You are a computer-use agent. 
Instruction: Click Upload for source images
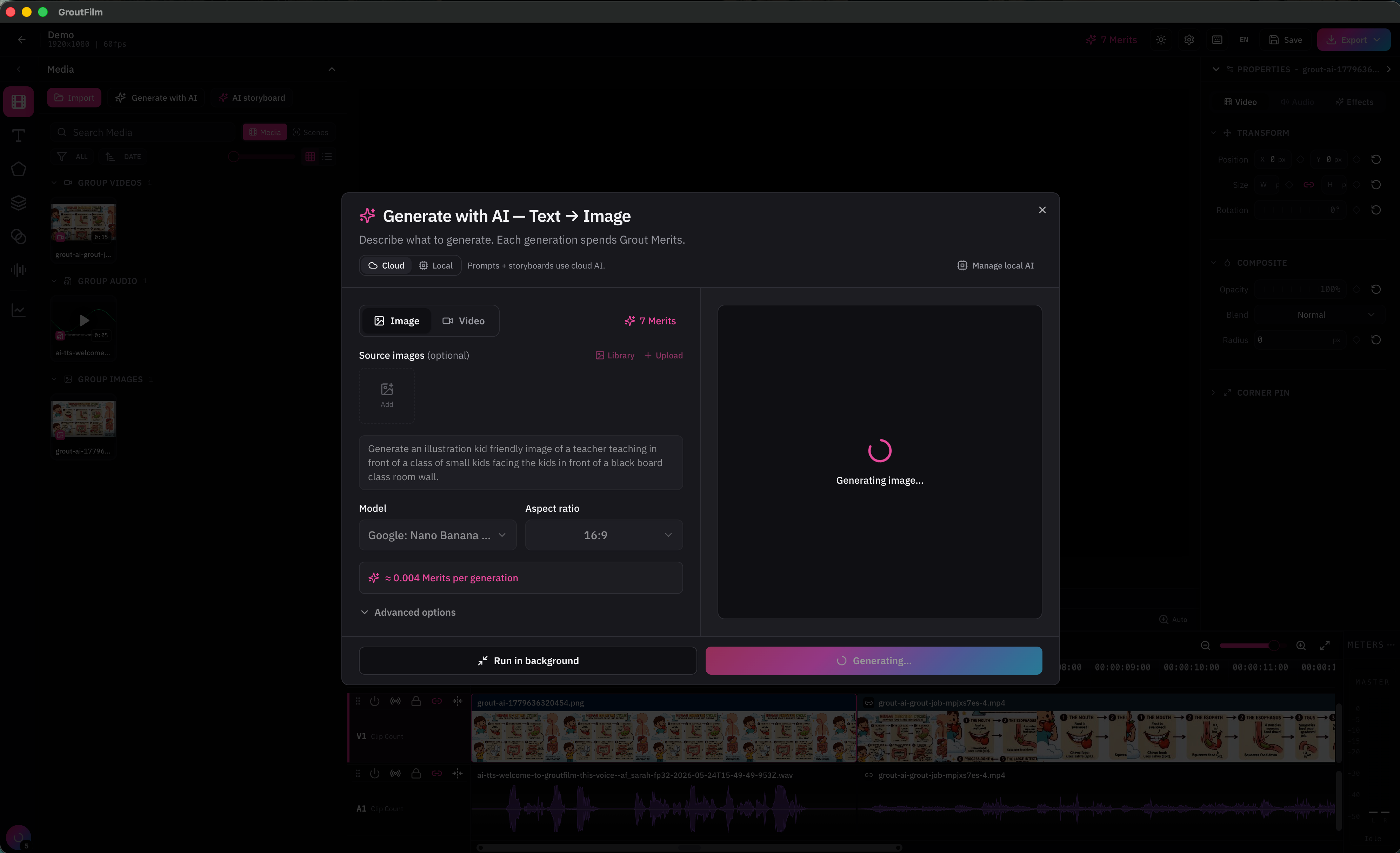pos(664,355)
